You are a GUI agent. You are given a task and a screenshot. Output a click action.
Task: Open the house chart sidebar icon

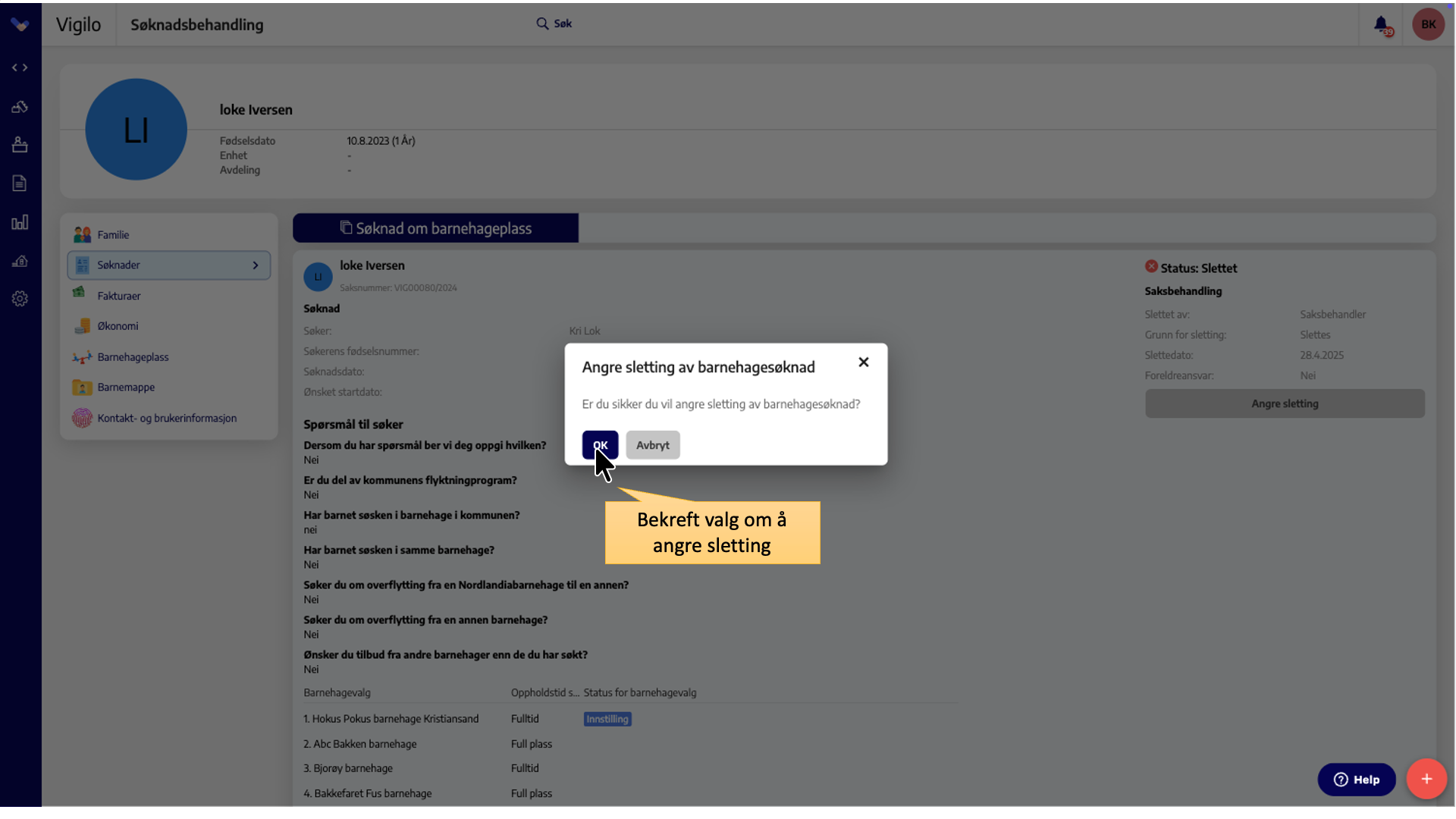tap(20, 261)
